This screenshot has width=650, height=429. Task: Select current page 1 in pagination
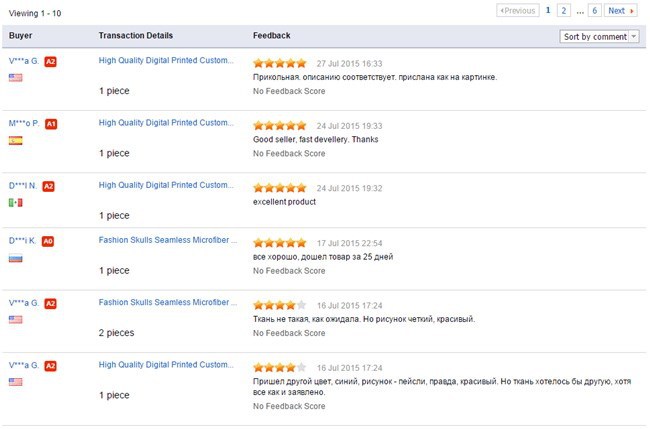point(548,11)
